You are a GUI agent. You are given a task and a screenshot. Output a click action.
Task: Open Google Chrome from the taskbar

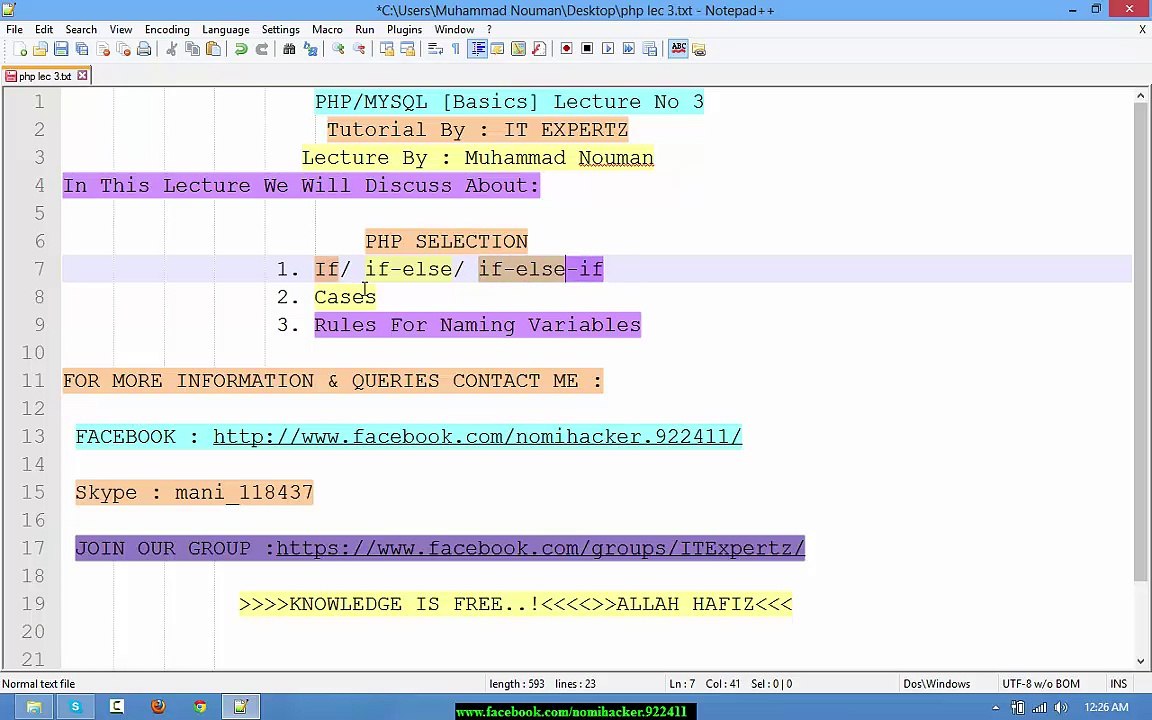[x=199, y=707]
